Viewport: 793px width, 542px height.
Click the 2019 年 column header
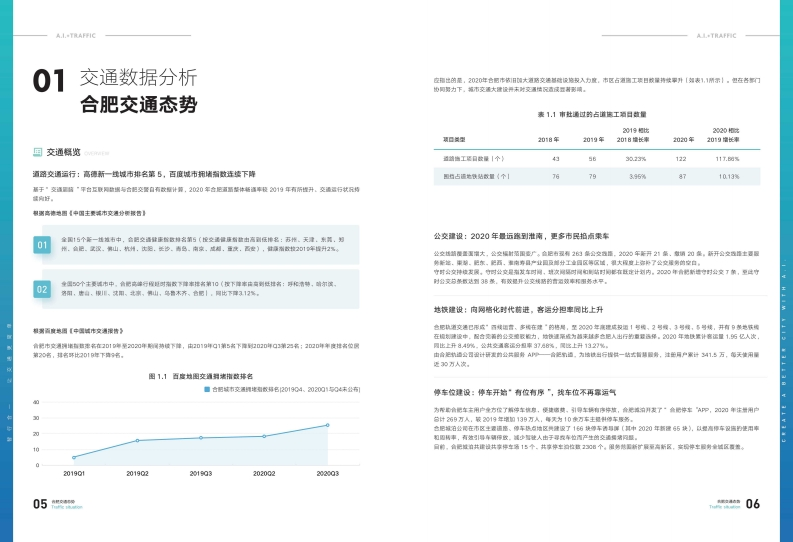click(x=593, y=140)
